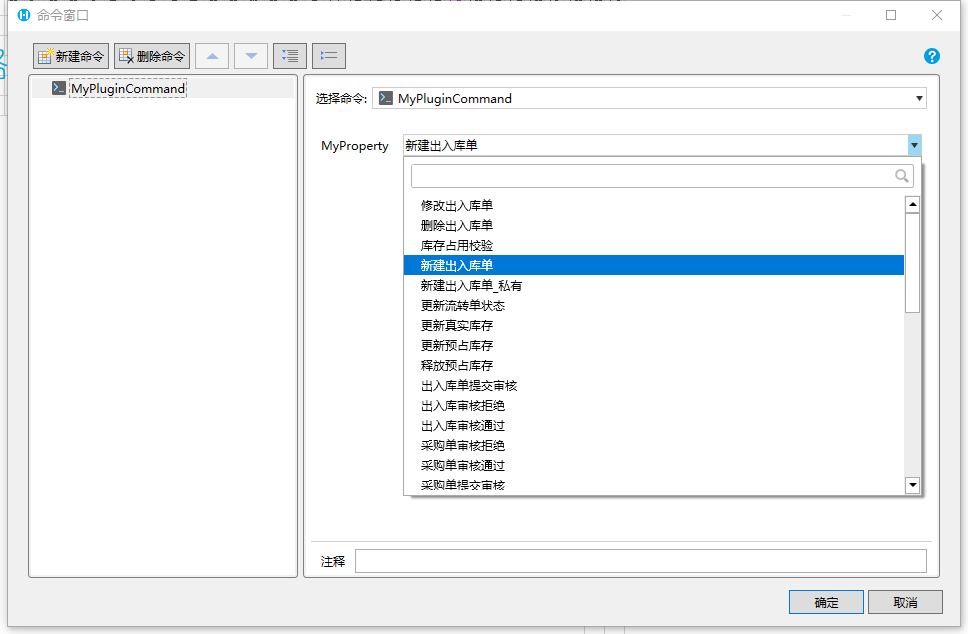Click the 命令窗口 title bar app icon
Screen dimensions: 968x634
(x=23, y=15)
